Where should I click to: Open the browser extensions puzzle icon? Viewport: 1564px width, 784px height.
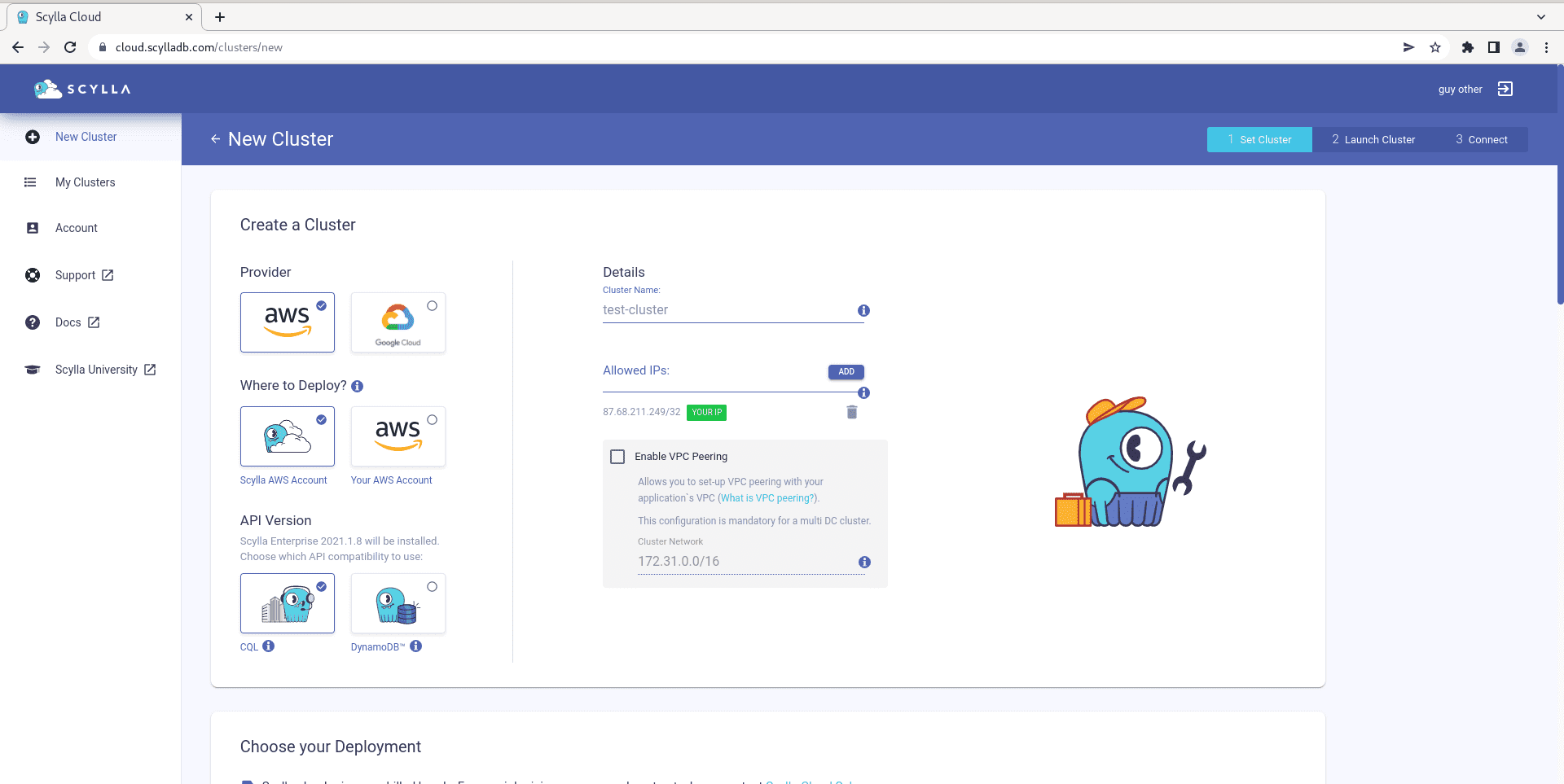[x=1468, y=47]
